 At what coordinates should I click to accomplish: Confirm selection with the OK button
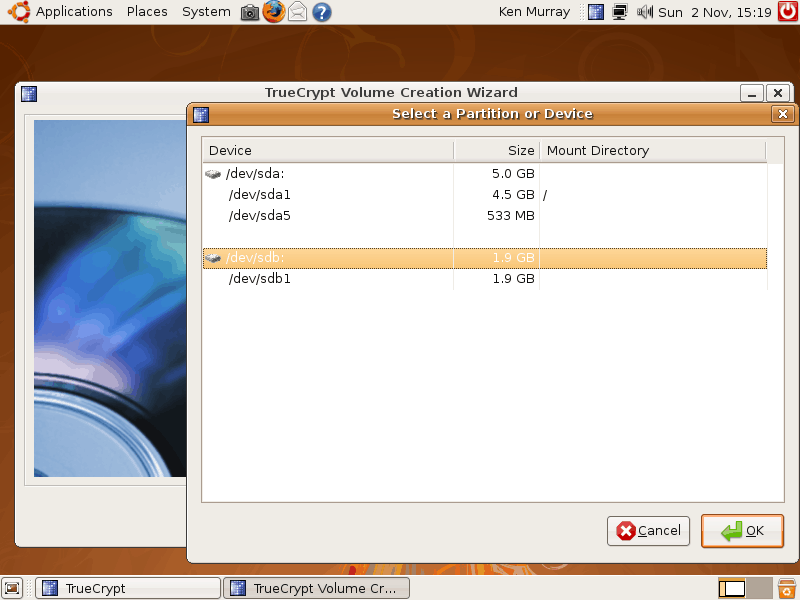click(742, 531)
